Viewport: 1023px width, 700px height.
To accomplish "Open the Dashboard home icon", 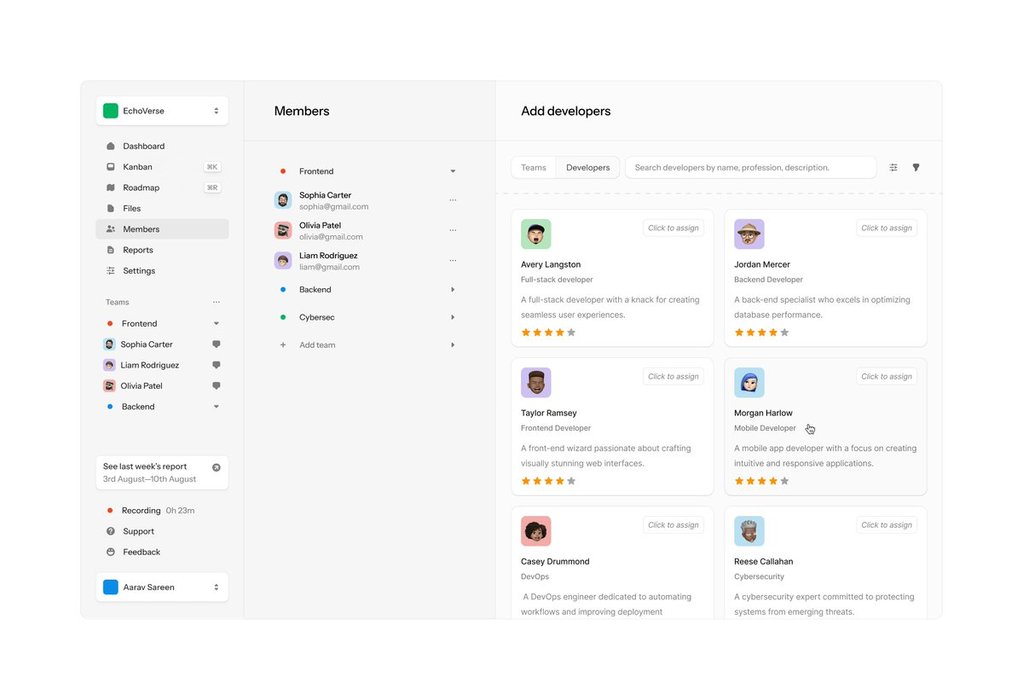I will click(x=110, y=146).
